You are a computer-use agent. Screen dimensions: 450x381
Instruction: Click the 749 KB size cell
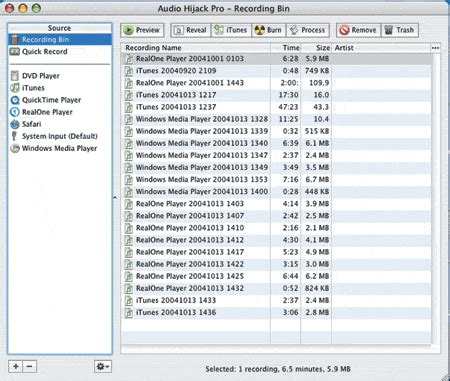coord(317,71)
